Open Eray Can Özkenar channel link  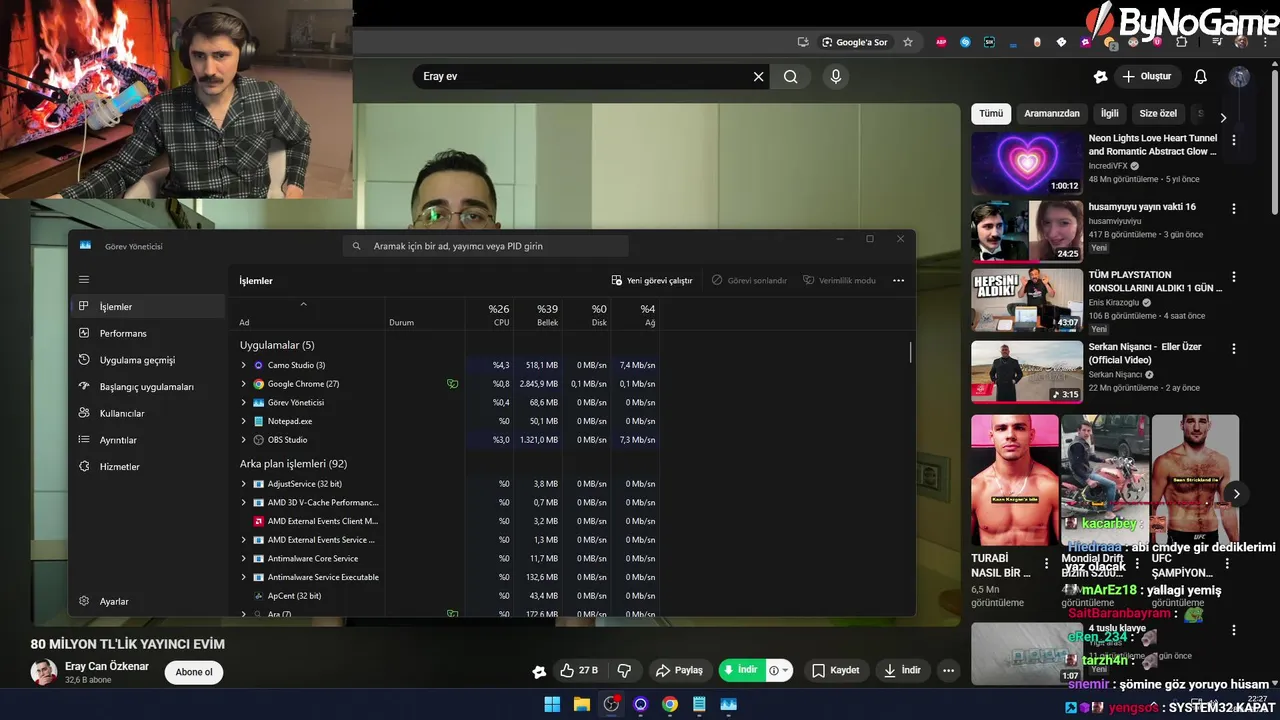coord(107,666)
